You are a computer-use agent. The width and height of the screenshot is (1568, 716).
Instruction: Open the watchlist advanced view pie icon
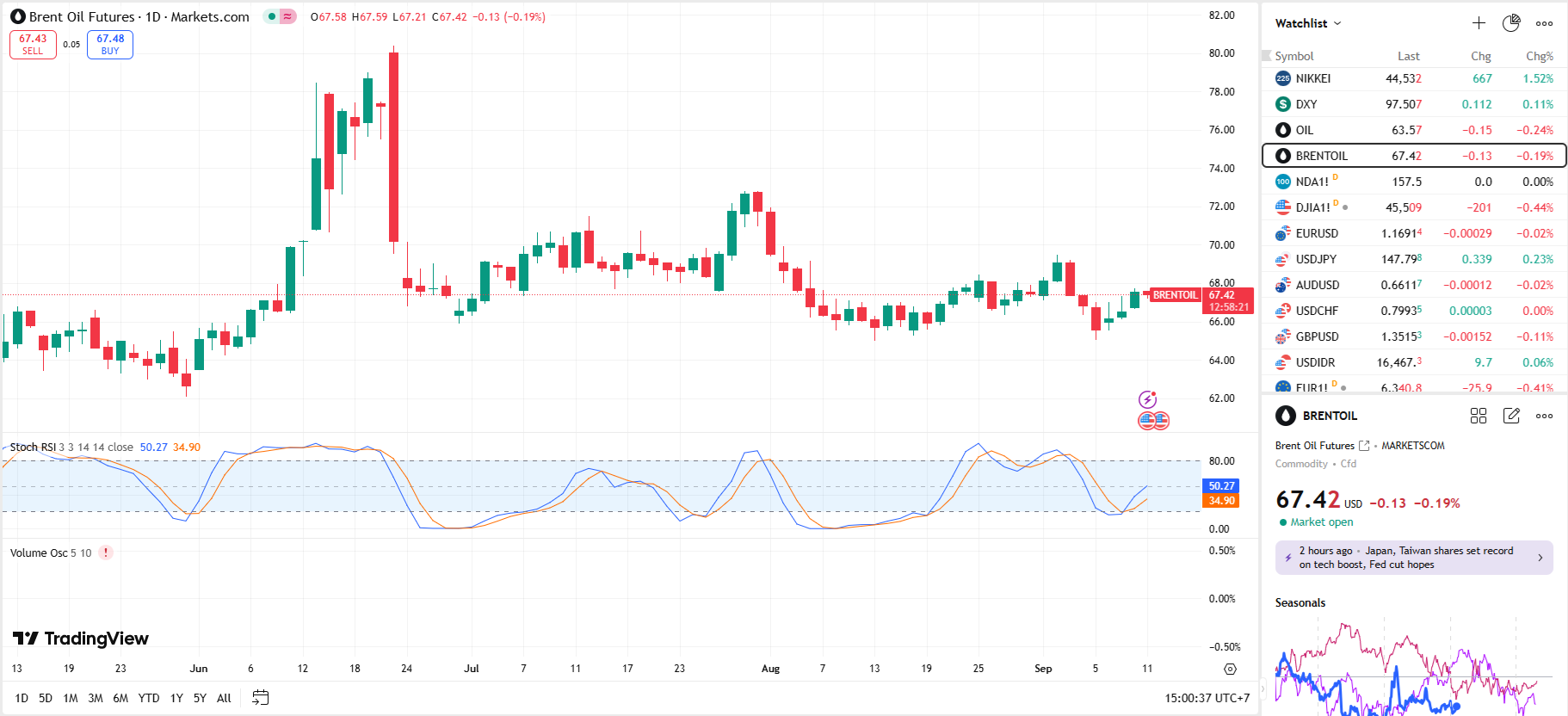click(1511, 23)
